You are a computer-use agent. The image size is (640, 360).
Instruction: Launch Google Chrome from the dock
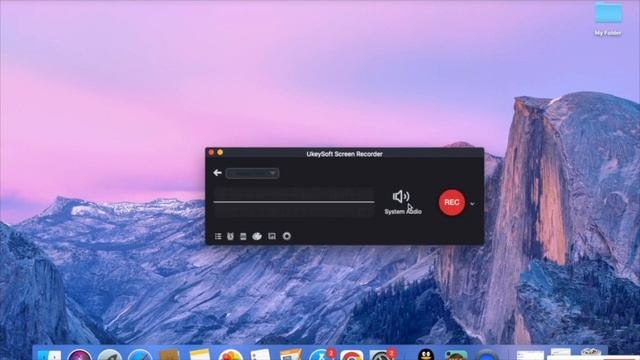(x=351, y=355)
